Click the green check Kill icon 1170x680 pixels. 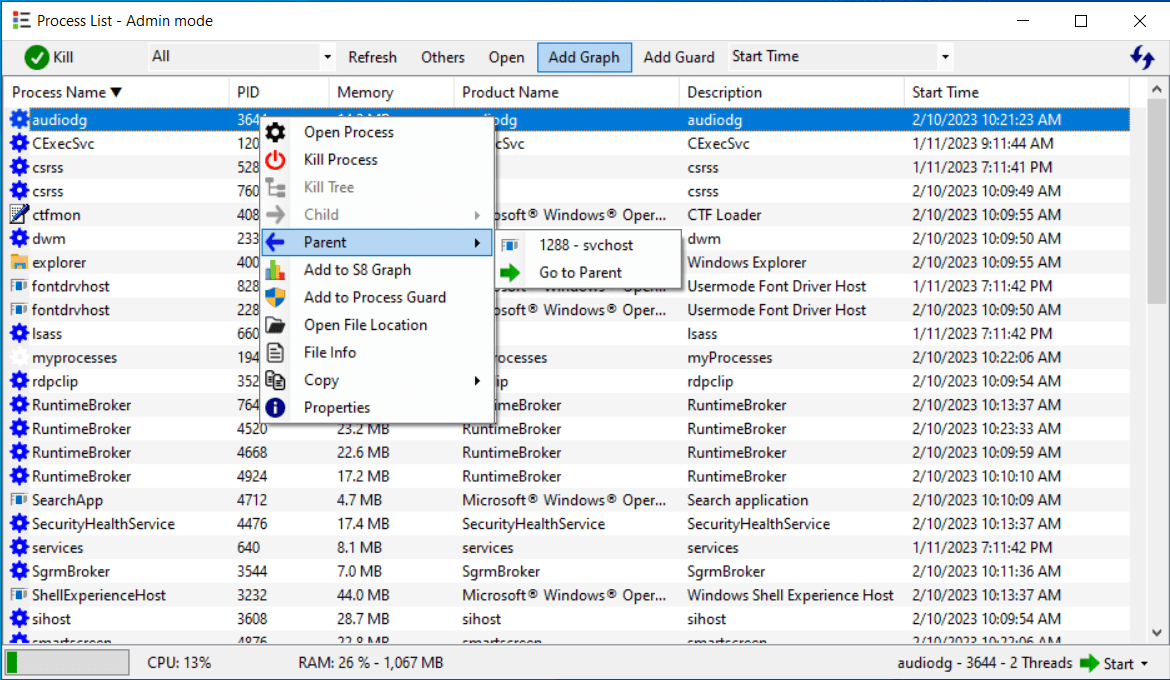coord(37,57)
